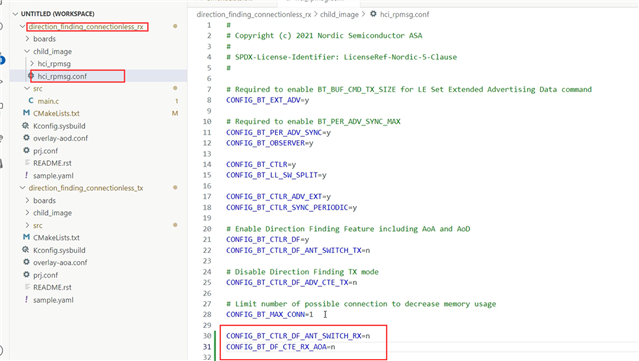Collapse direction_finding_connectionless_rx folder chevron
This screenshot has width=639, height=361.
(22, 26)
